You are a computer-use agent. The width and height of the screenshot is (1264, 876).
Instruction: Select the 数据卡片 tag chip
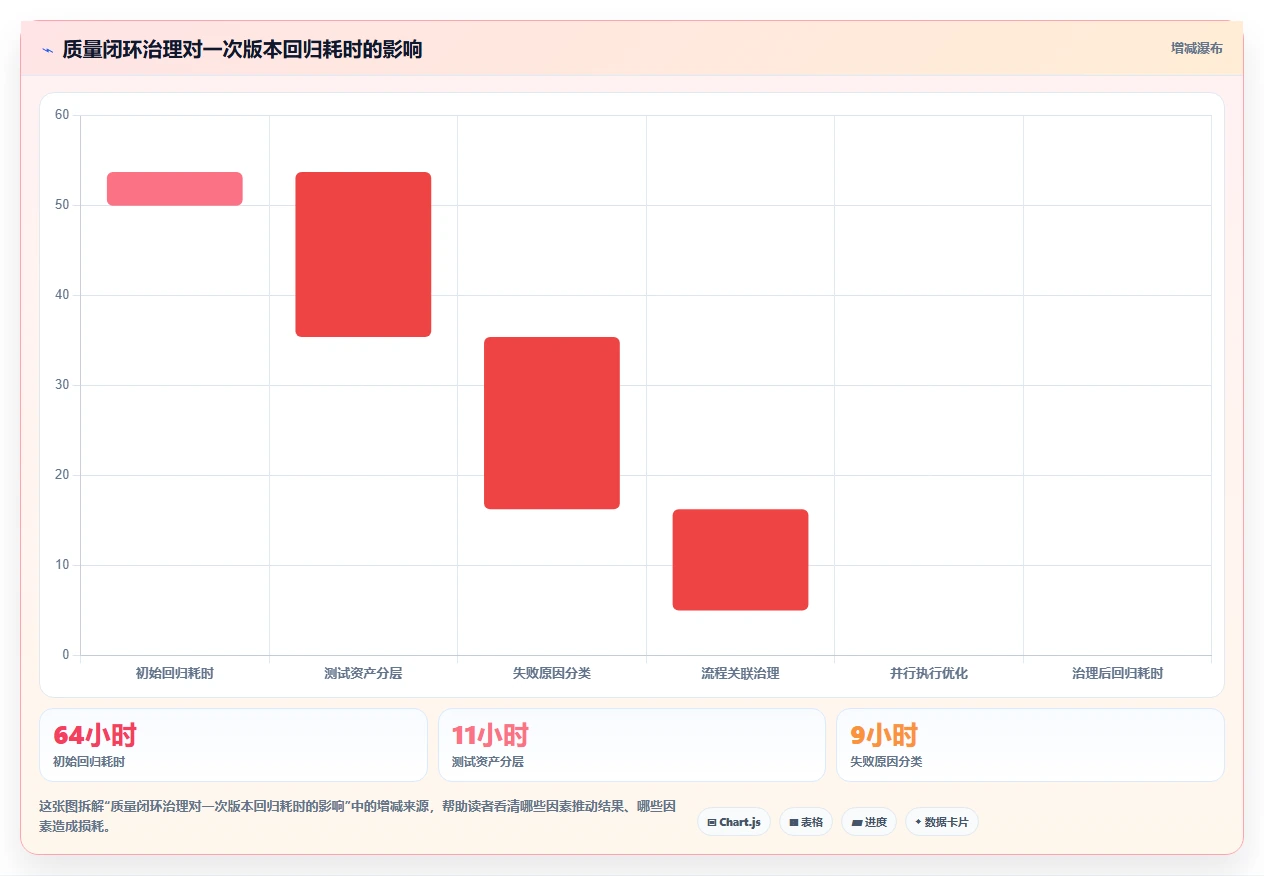coord(942,822)
